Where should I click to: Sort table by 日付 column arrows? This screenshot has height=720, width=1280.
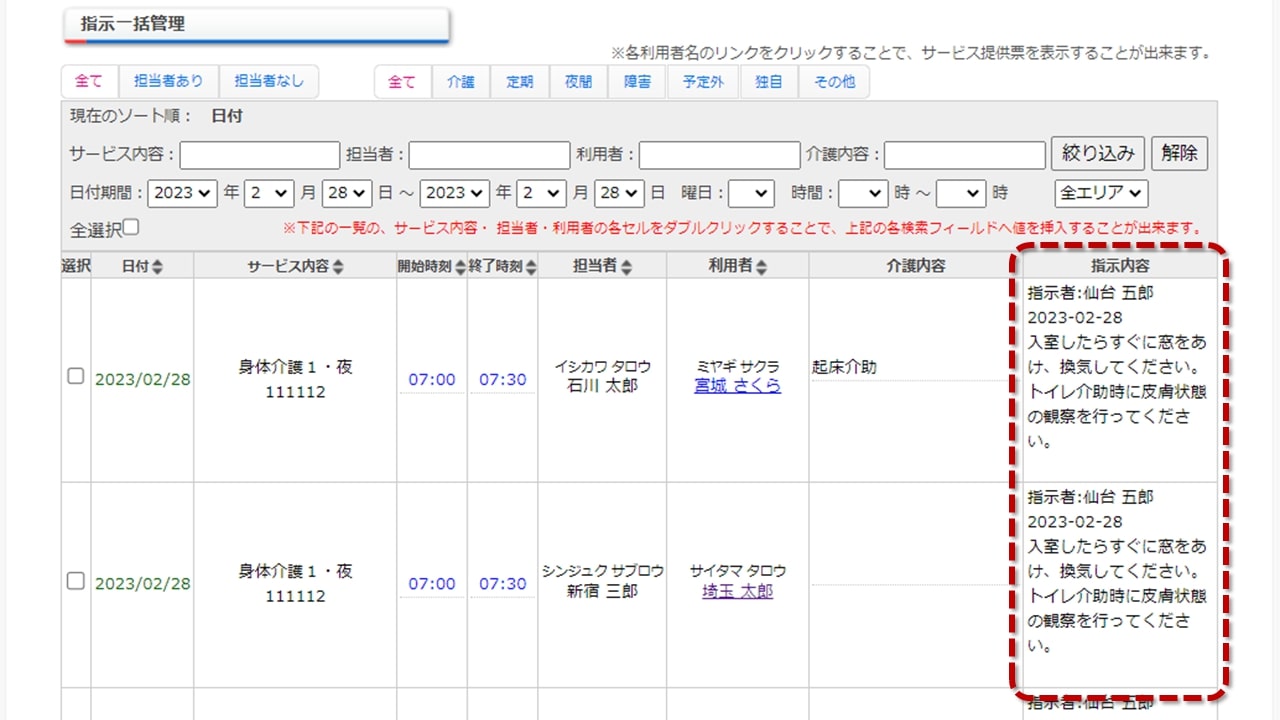tap(158, 267)
